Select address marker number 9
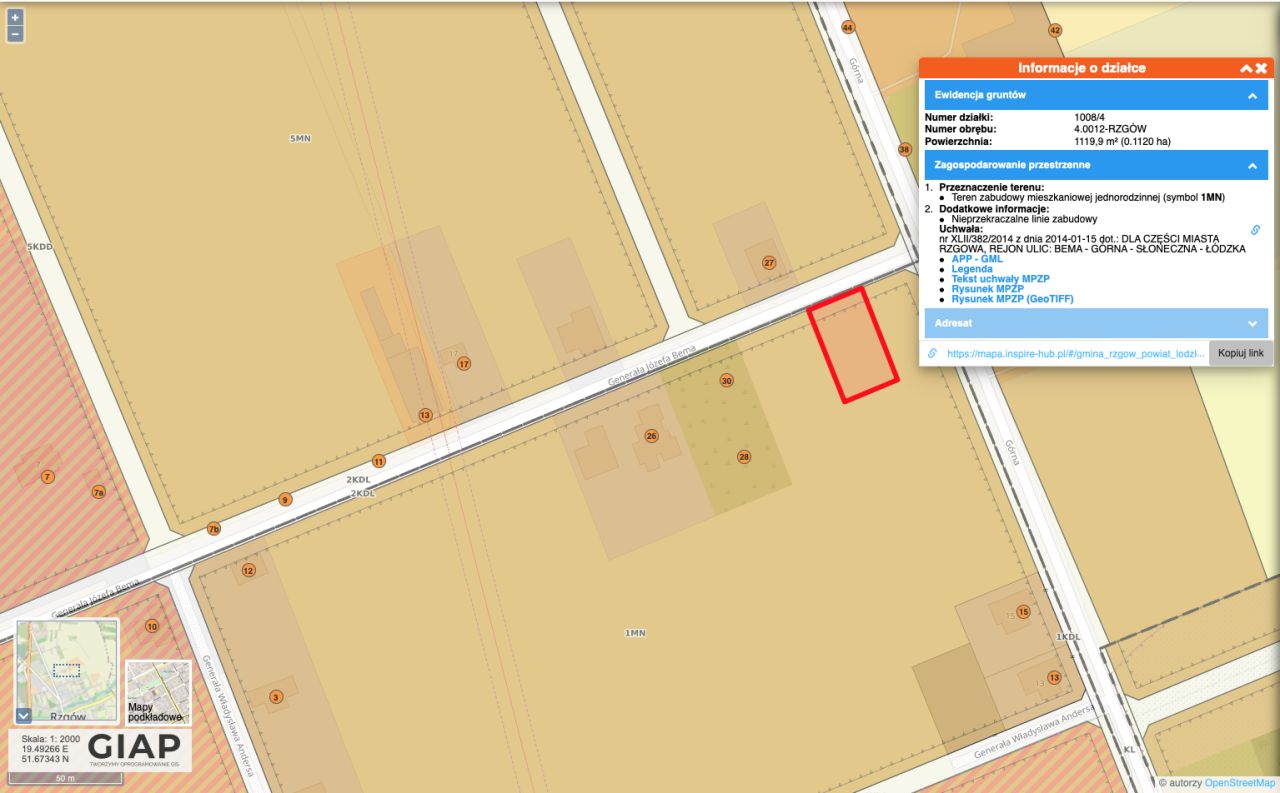The width and height of the screenshot is (1280, 793). (285, 500)
